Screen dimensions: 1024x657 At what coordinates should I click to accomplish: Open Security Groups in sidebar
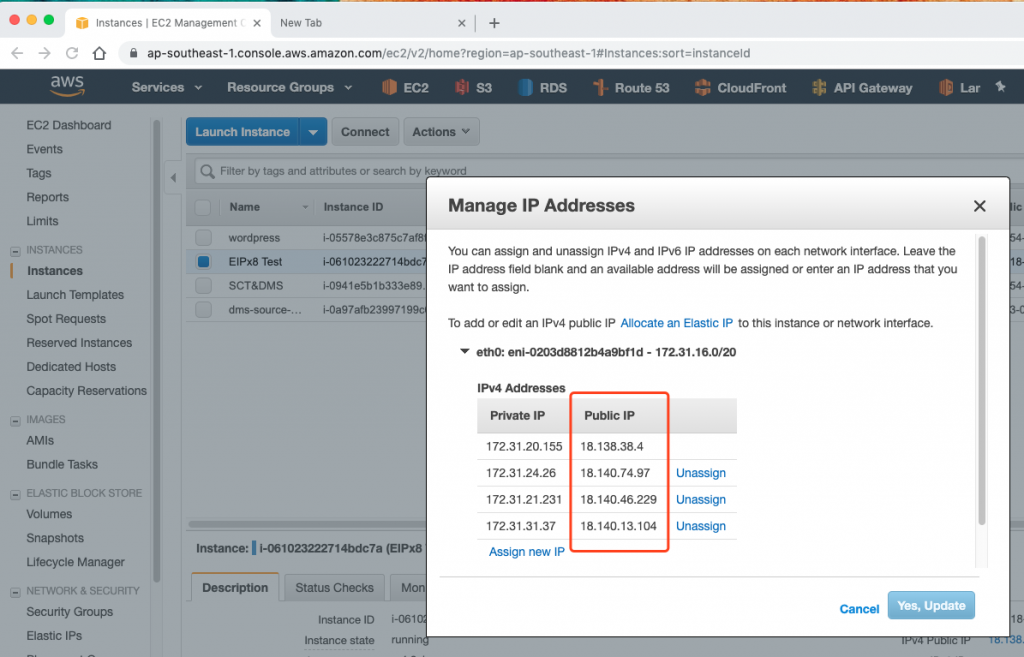(x=69, y=612)
